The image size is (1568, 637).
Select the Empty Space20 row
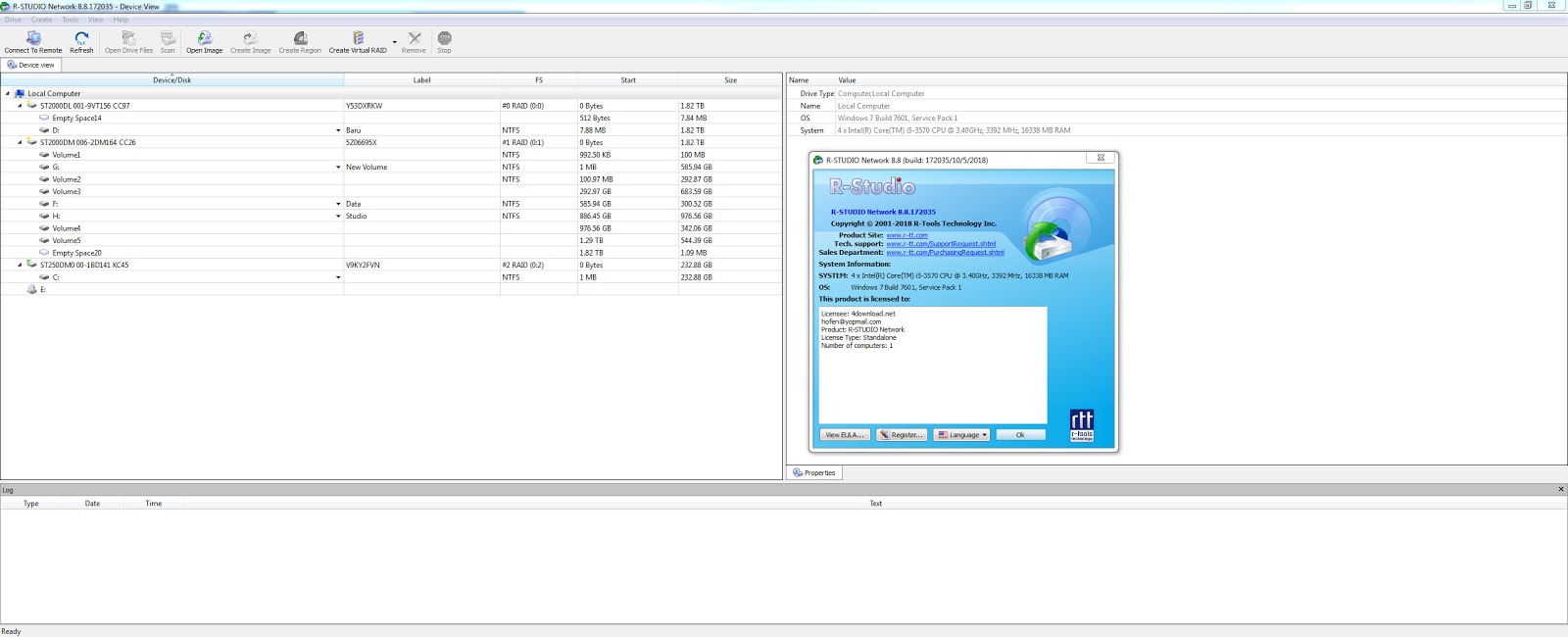[x=391, y=253]
